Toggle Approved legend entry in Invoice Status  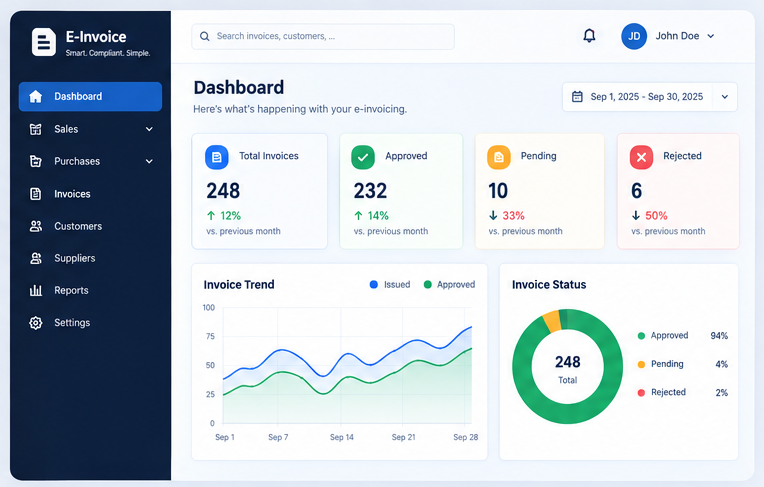click(x=663, y=335)
